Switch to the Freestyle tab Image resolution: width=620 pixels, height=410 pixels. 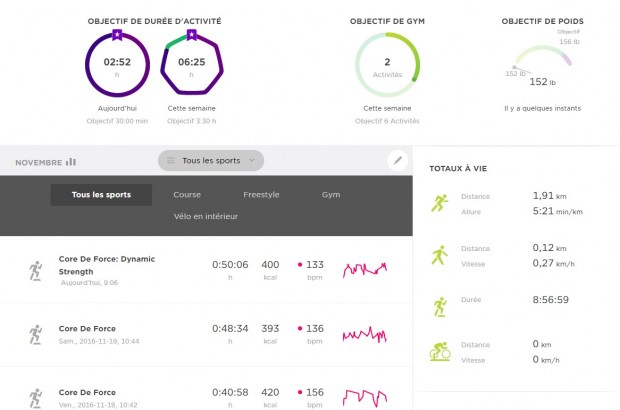coord(261,195)
